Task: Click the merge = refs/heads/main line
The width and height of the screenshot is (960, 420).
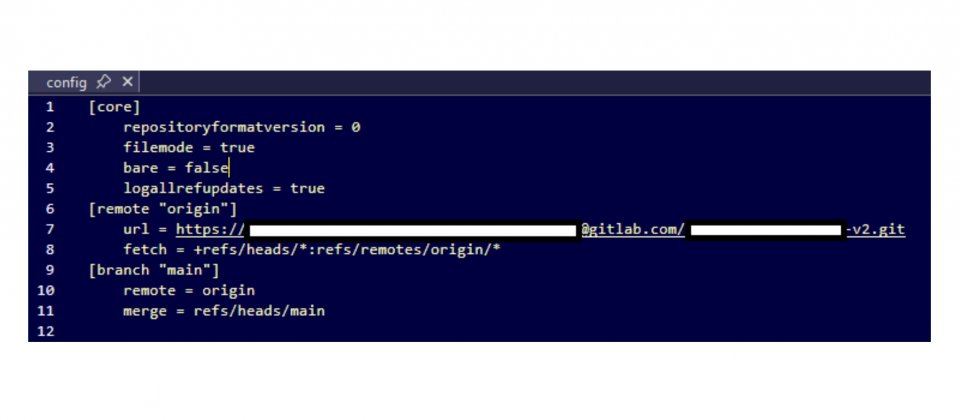Action: [x=224, y=311]
